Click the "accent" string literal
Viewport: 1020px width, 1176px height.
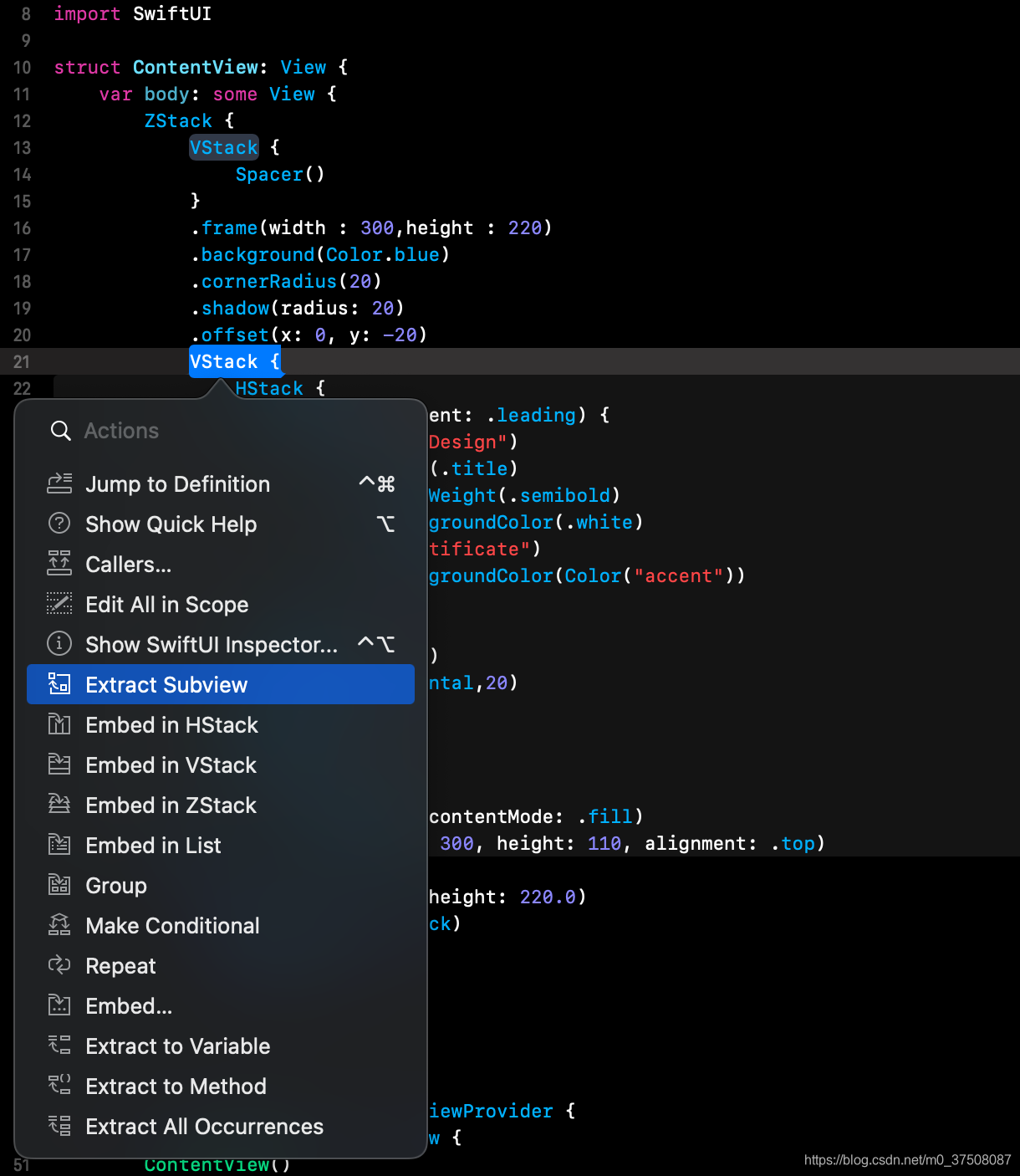[678, 575]
